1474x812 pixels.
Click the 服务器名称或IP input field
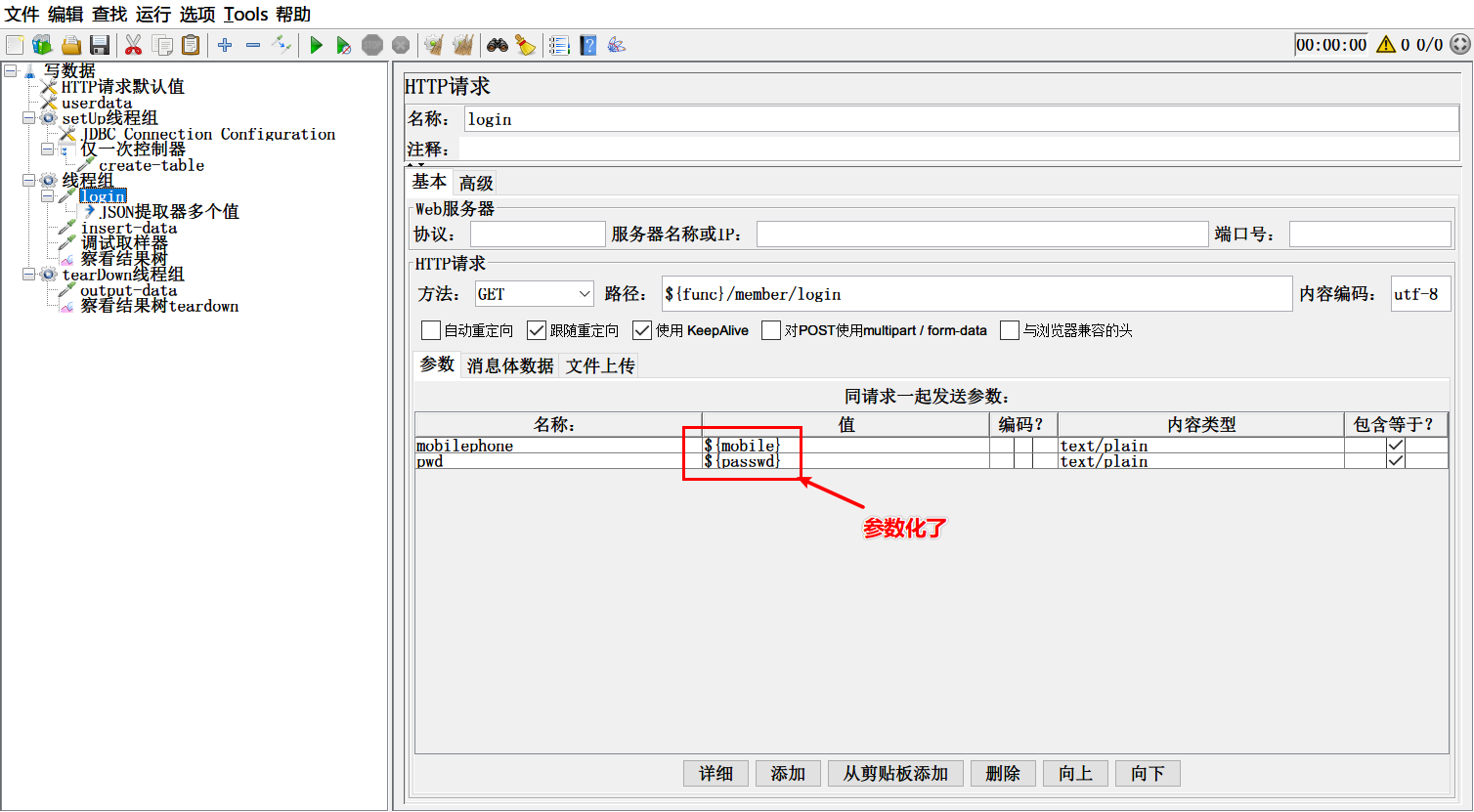981,235
